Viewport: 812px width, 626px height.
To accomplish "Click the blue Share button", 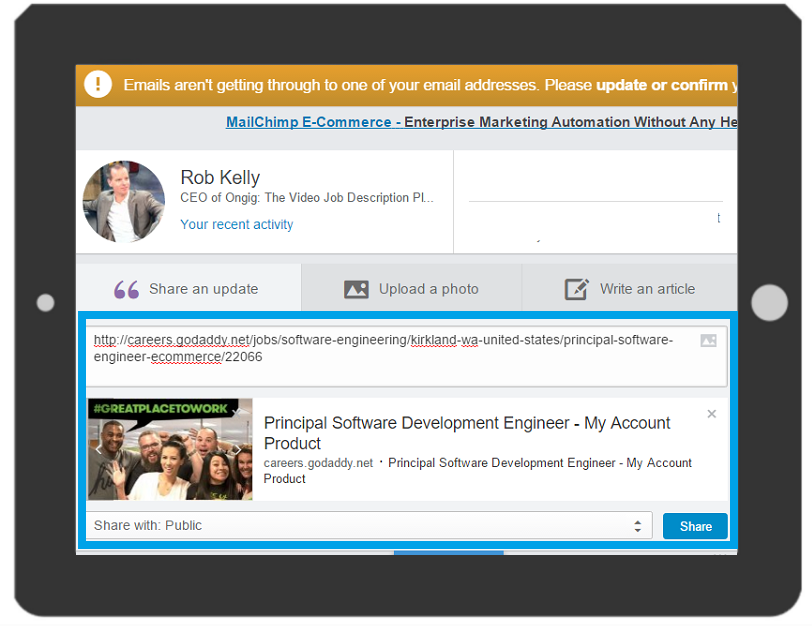I will click(x=695, y=526).
